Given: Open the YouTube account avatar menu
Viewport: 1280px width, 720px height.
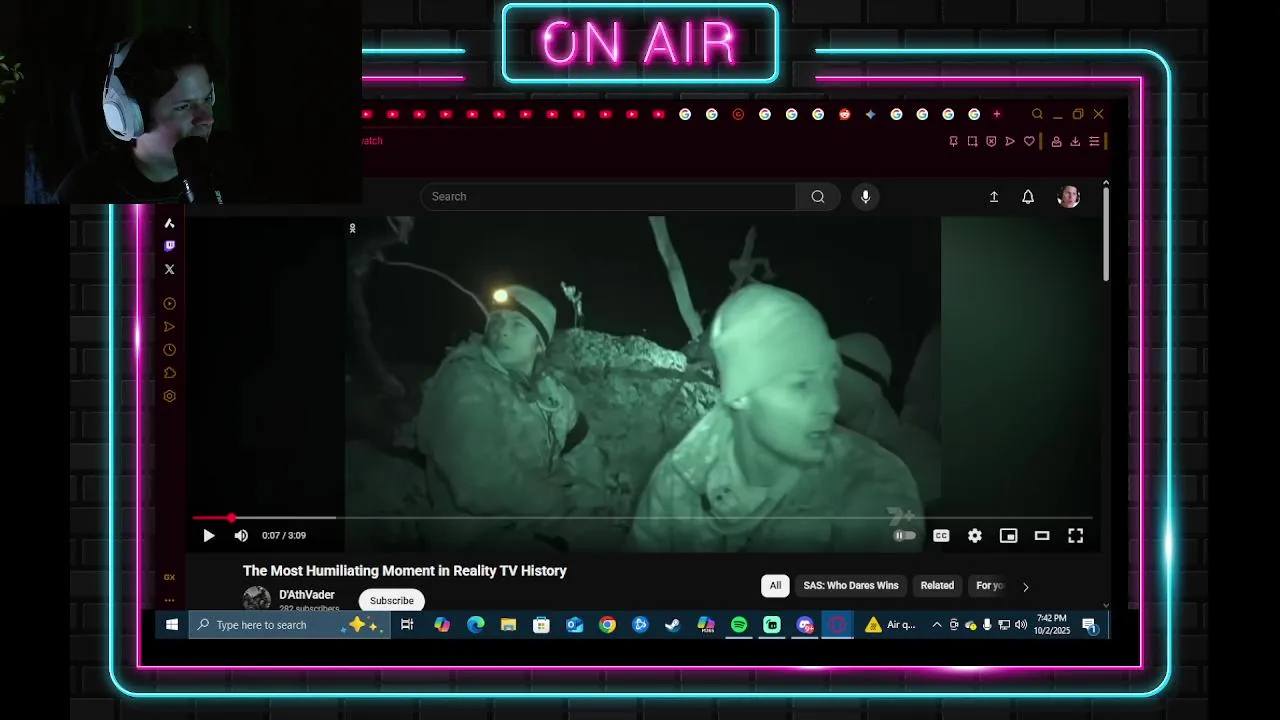Looking at the screenshot, I should click(1069, 197).
